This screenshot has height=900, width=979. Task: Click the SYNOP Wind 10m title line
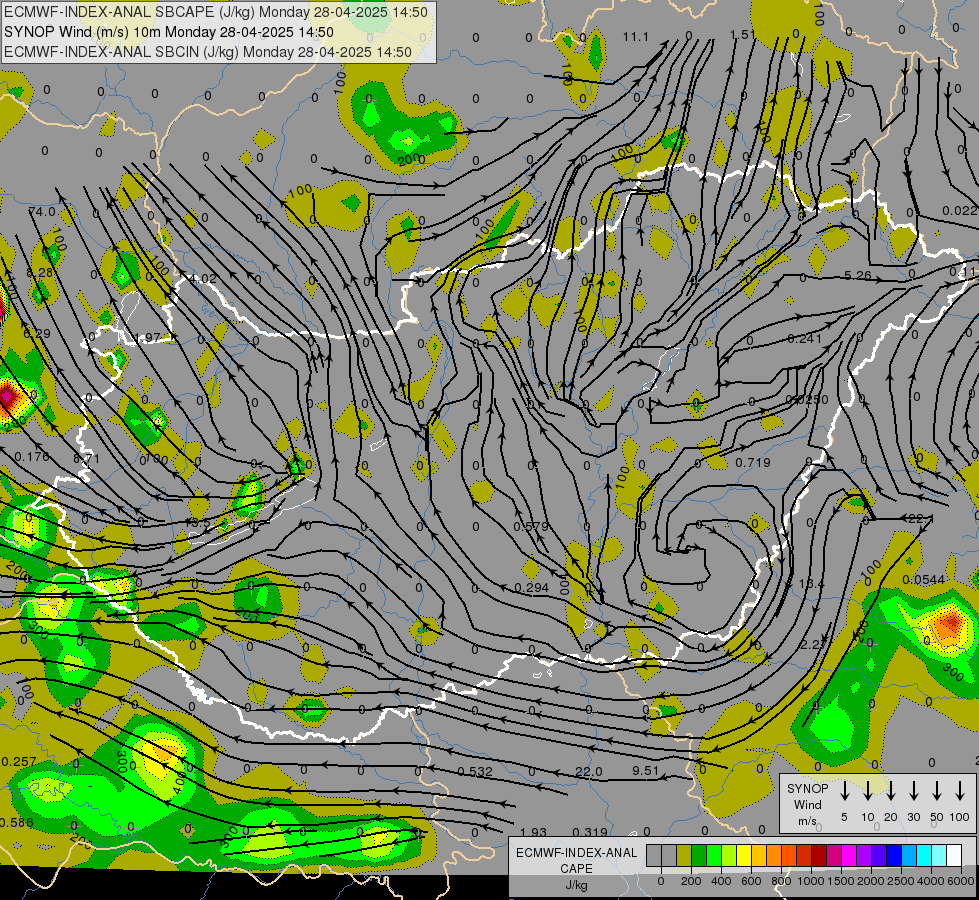[x=169, y=32]
